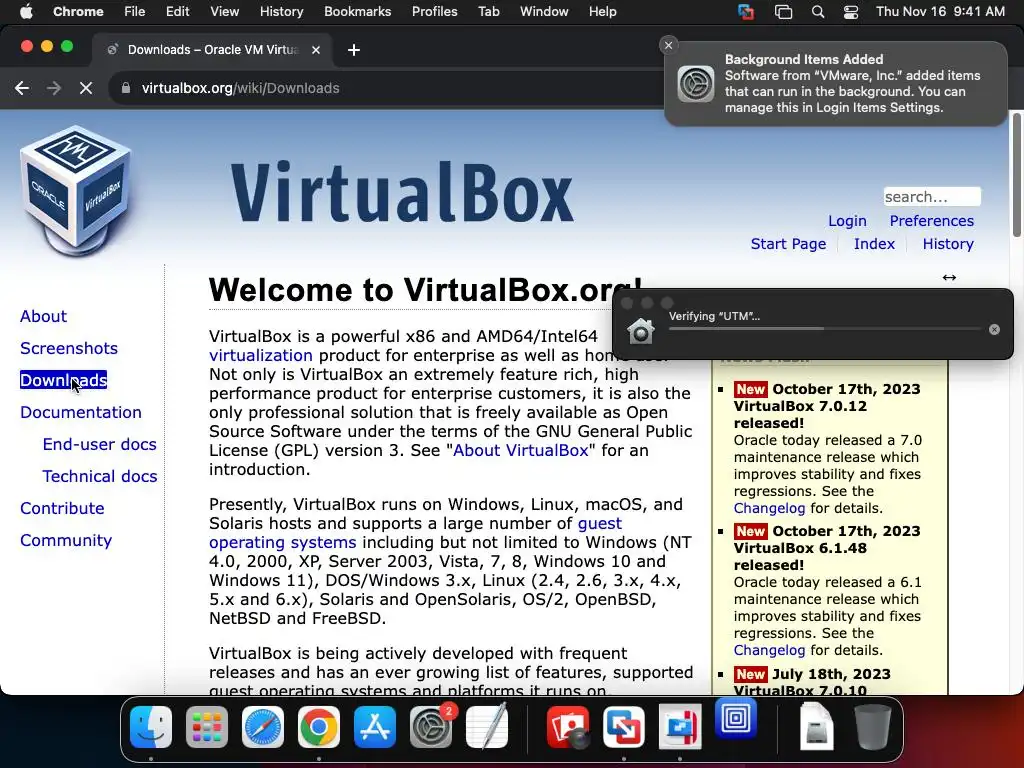Open Control Center in menu bar

[851, 11]
